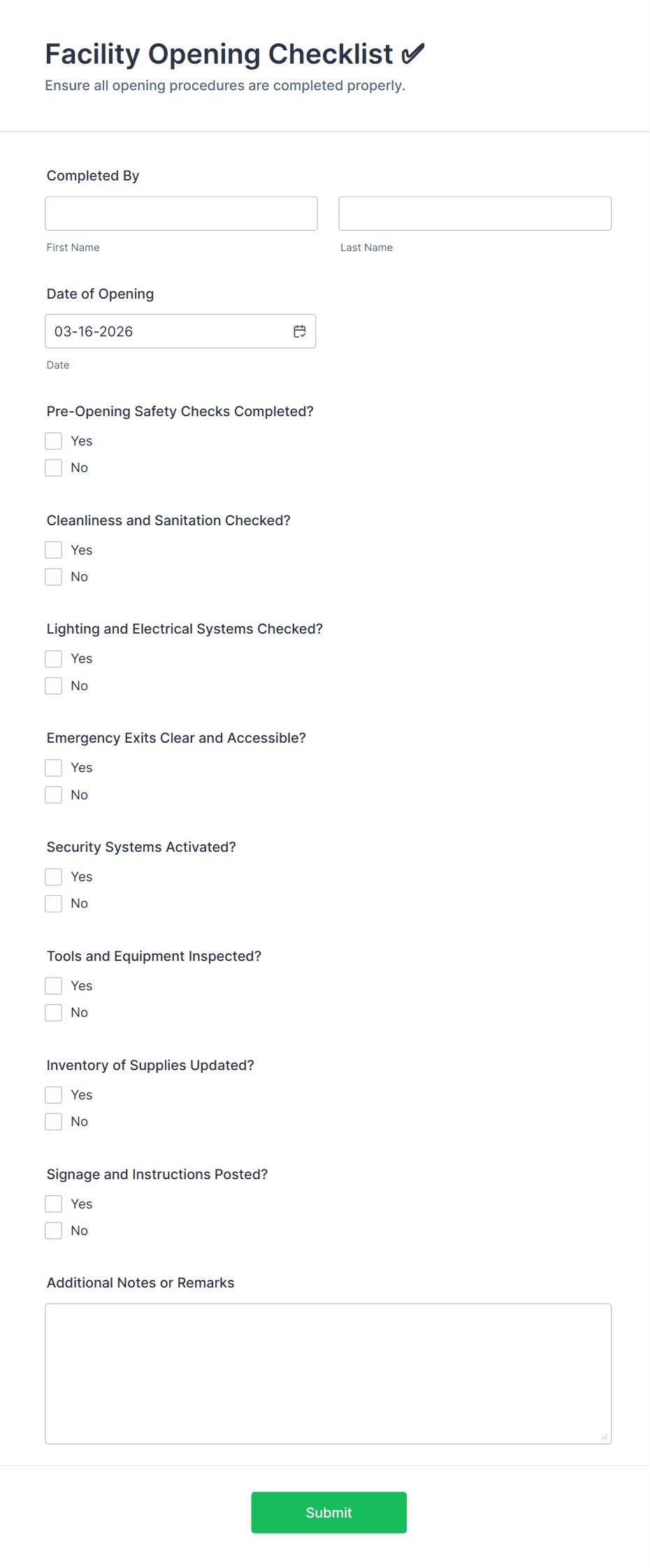The image size is (650, 1568).
Task: Select Yes for Signage and Instructions Posted
Action: click(54, 1204)
